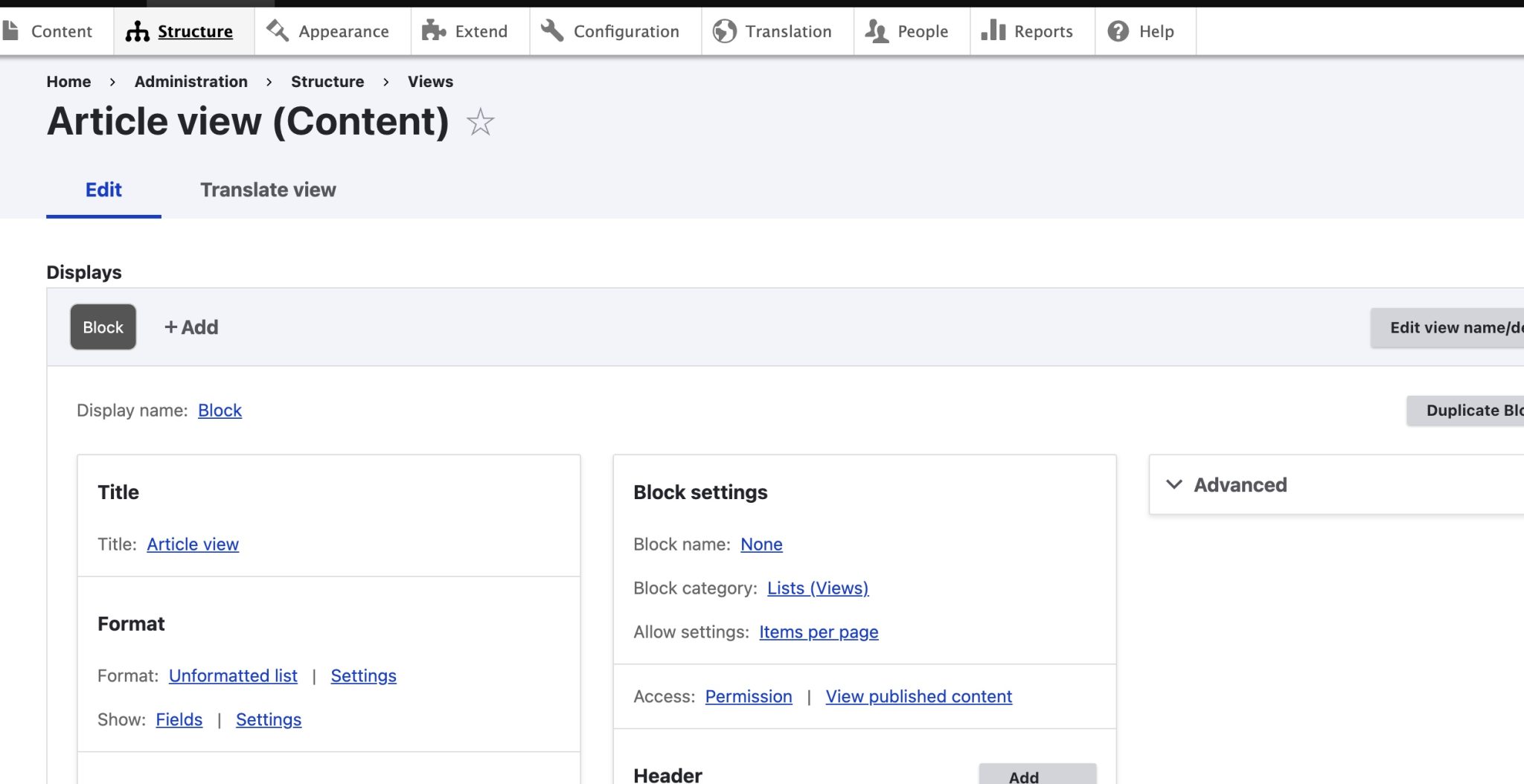Open Help via the question mark icon

pos(1115,31)
